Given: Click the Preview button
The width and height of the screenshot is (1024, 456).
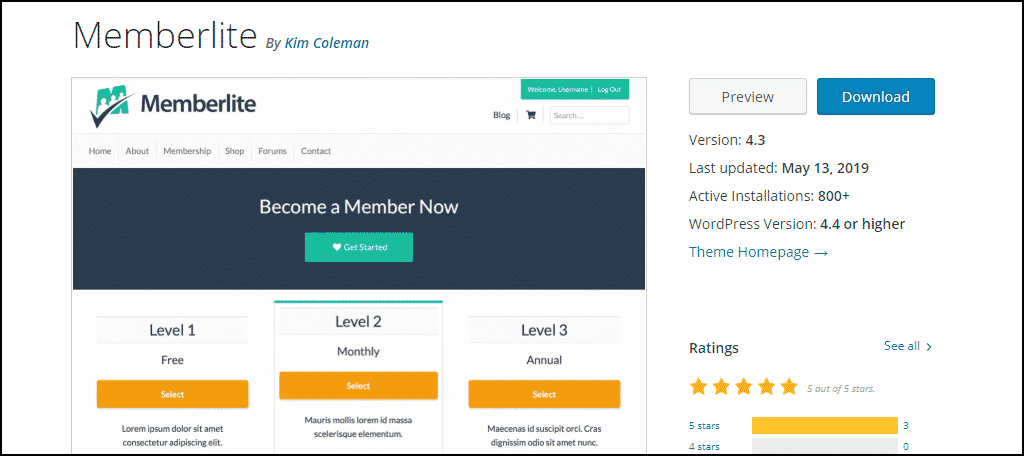Looking at the screenshot, I should pos(748,97).
